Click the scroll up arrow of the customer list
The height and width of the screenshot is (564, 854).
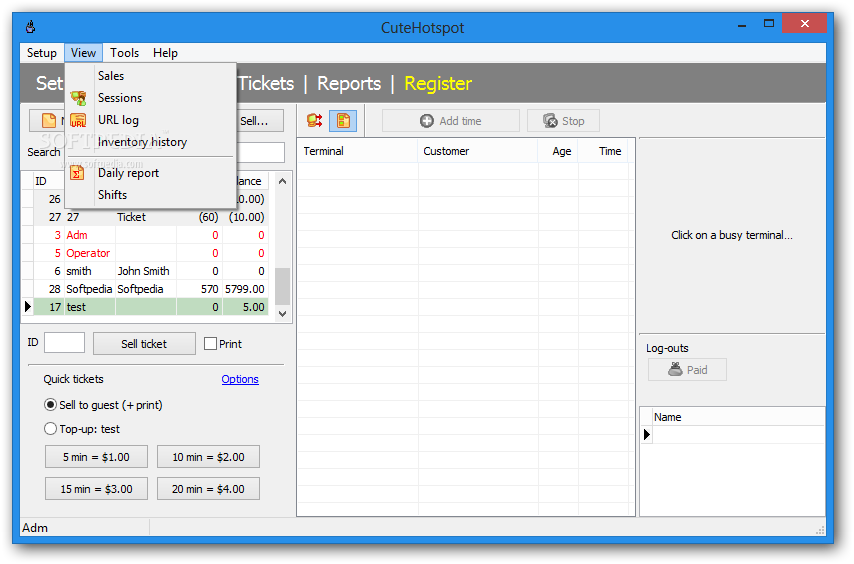point(282,181)
